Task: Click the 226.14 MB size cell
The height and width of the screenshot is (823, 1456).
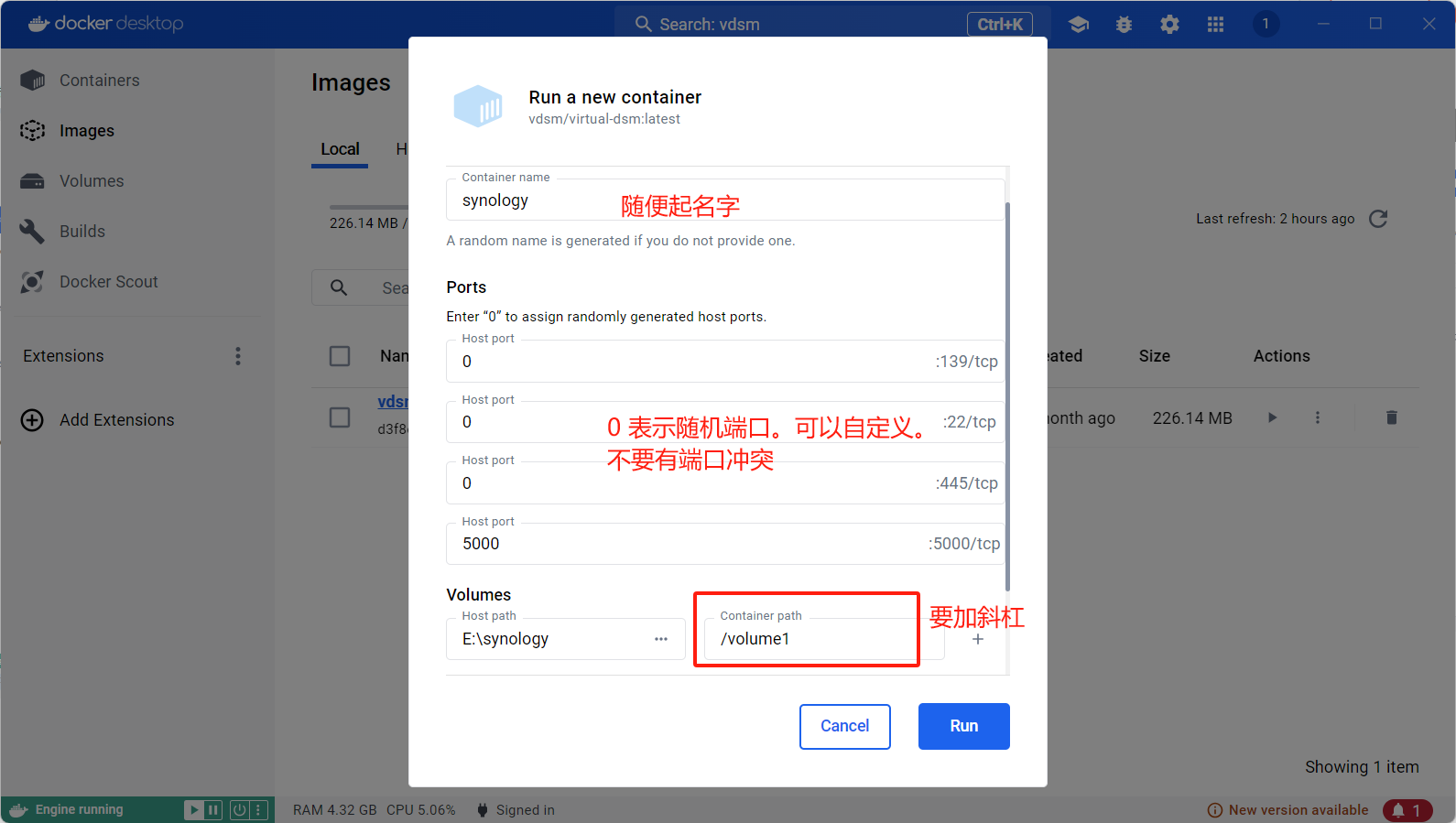Action: pos(1192,417)
